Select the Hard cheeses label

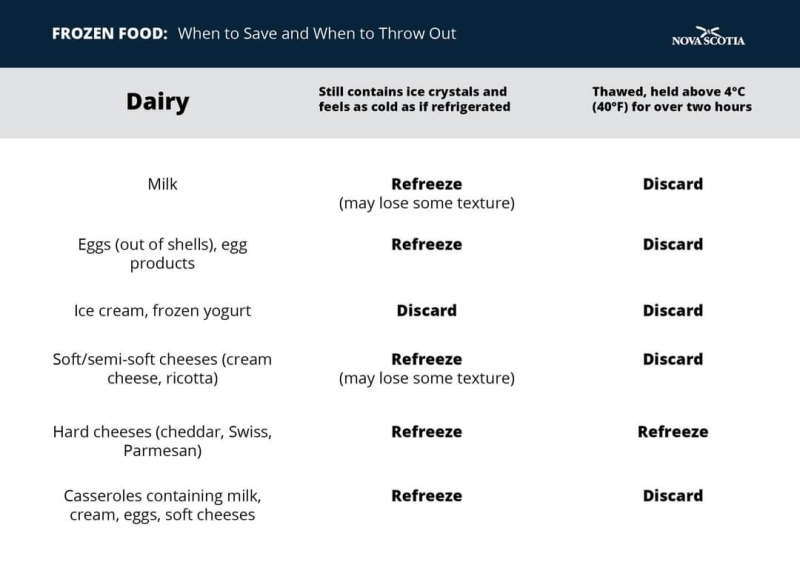point(162,441)
